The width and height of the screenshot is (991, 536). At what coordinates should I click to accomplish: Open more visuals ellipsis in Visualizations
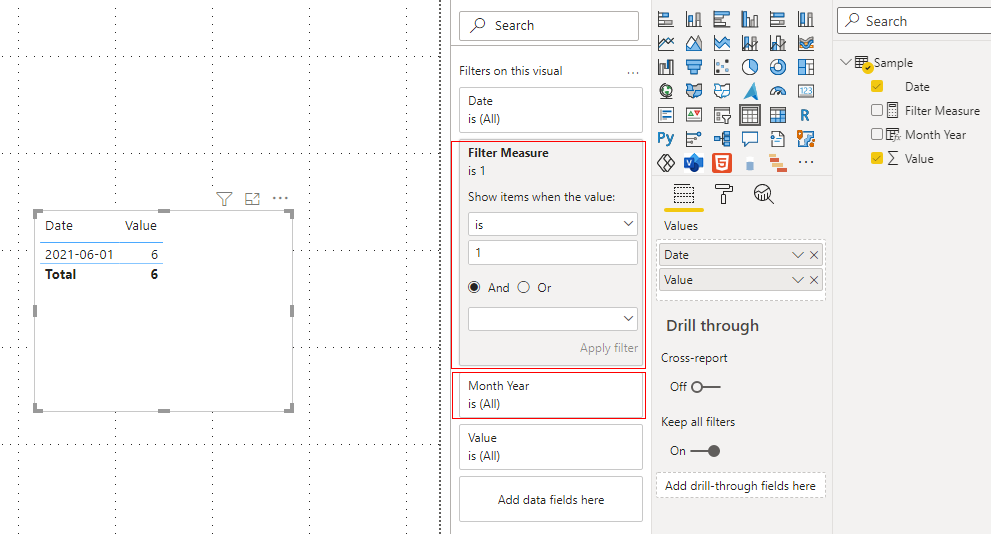tap(806, 162)
